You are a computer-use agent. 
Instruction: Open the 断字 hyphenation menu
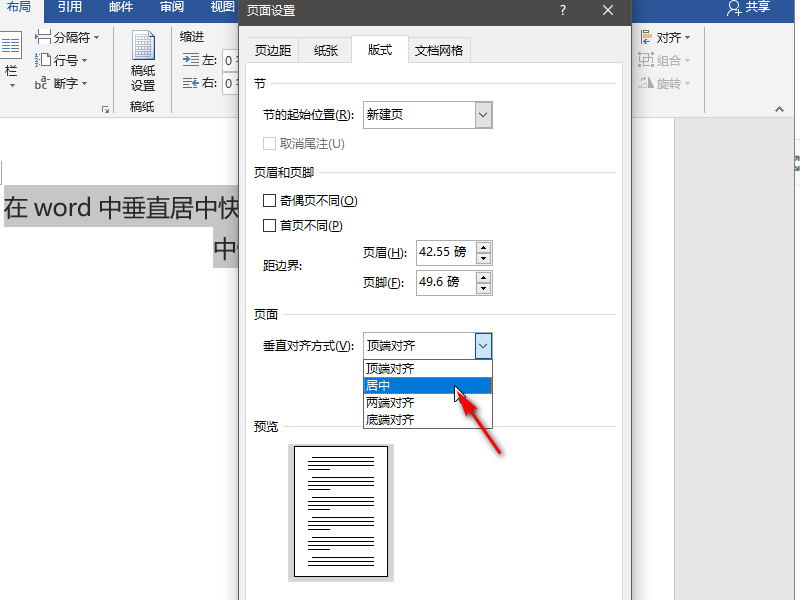61,83
